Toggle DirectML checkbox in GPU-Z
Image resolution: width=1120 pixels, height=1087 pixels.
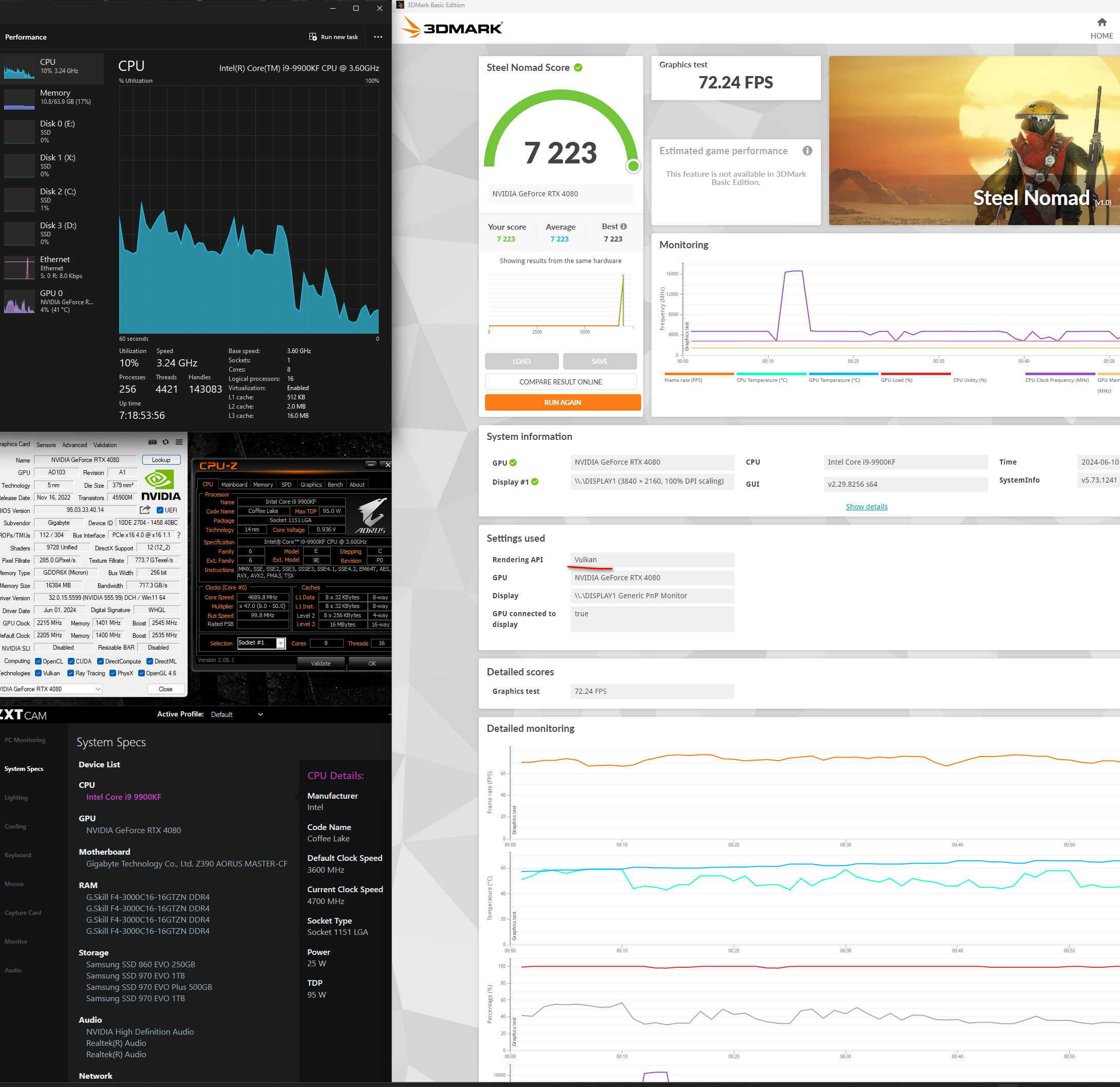(150, 661)
